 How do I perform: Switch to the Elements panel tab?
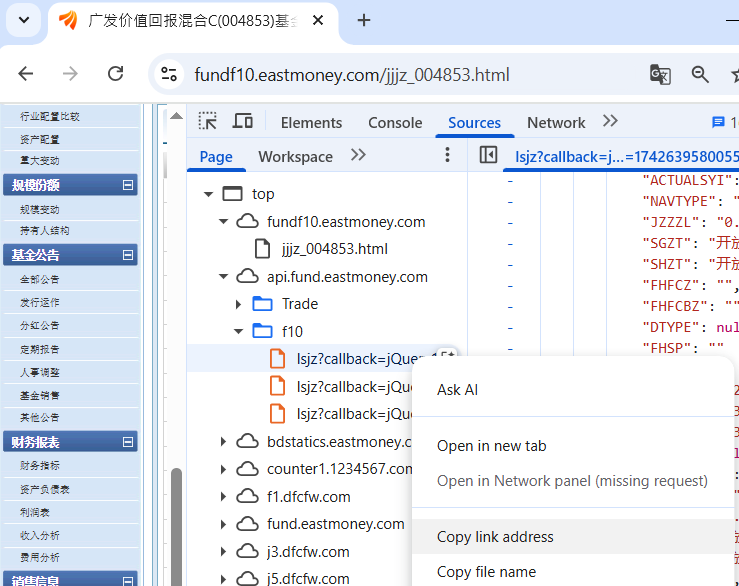[311, 123]
